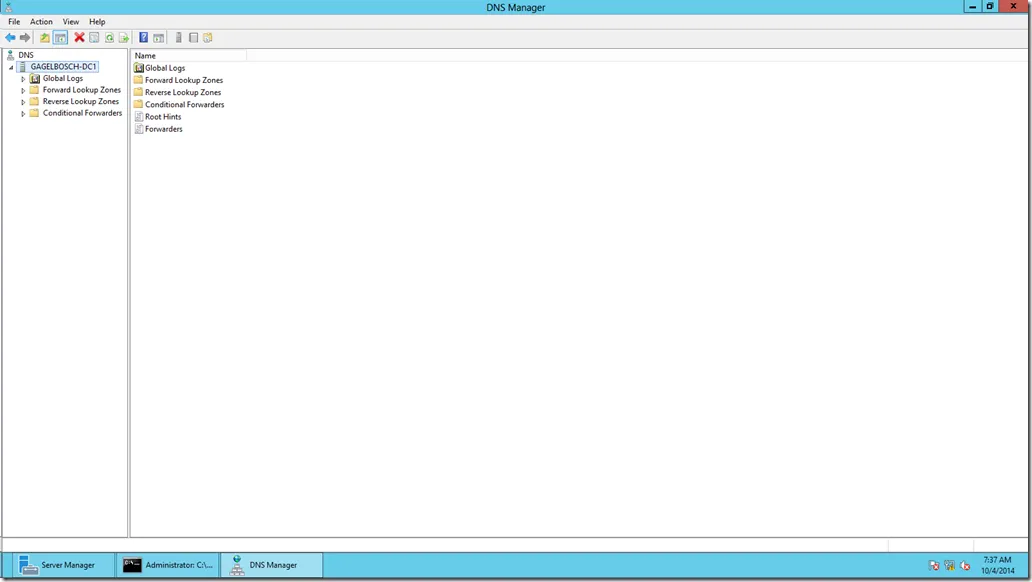
Task: Select Conditional Forwarders in left tree
Action: (82, 113)
